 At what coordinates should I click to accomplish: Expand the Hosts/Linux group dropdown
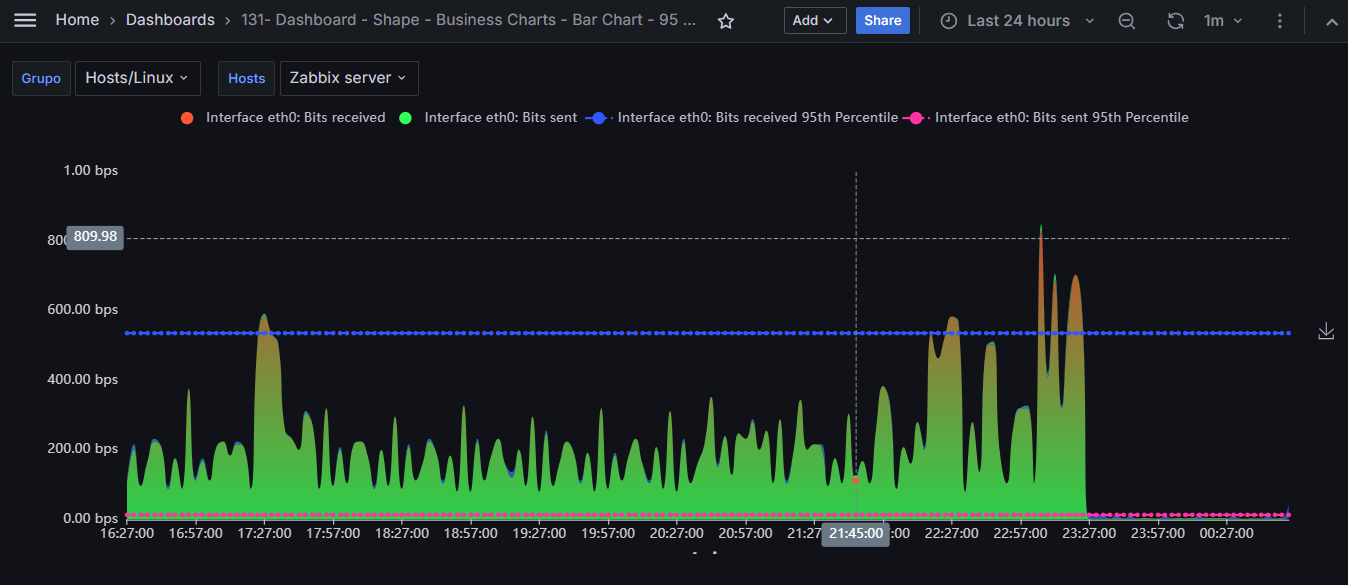(x=138, y=78)
